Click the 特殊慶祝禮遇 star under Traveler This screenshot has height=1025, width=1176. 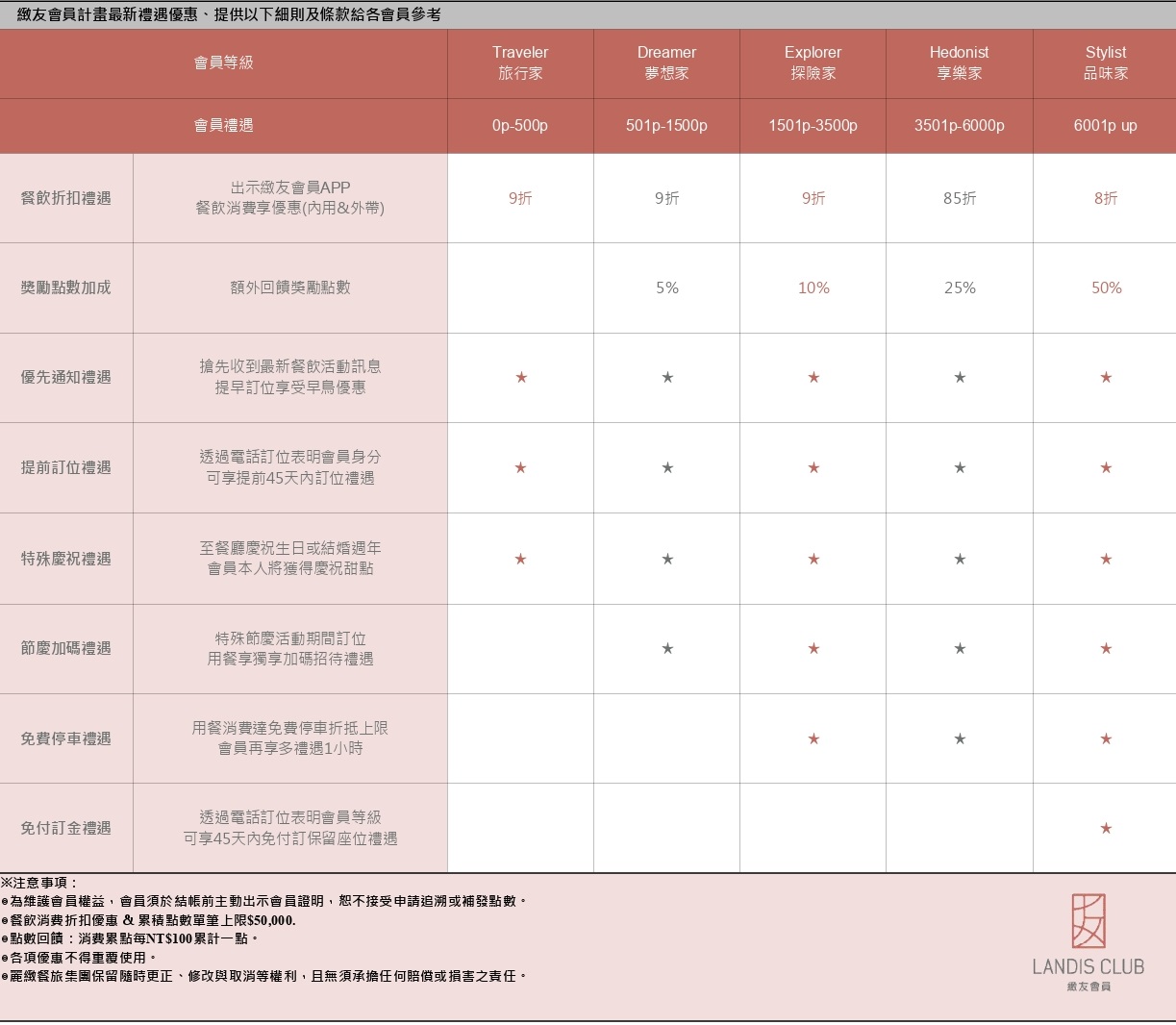[520, 559]
